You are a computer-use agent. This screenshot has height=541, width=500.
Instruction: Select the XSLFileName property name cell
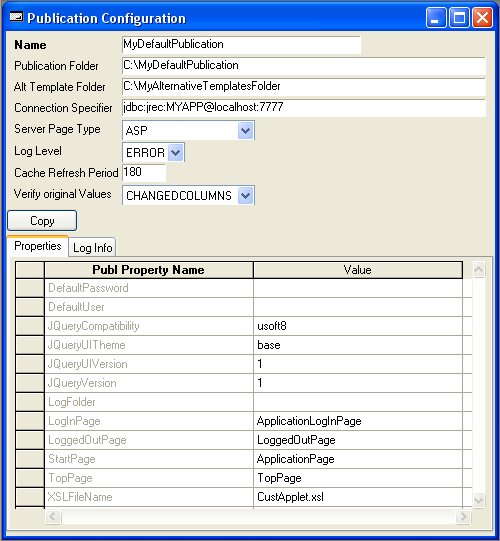coord(149,497)
